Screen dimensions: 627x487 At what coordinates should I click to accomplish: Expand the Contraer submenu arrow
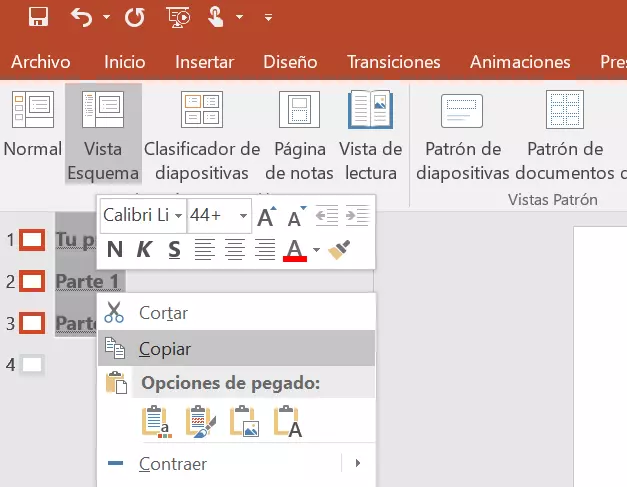pyautogui.click(x=357, y=464)
